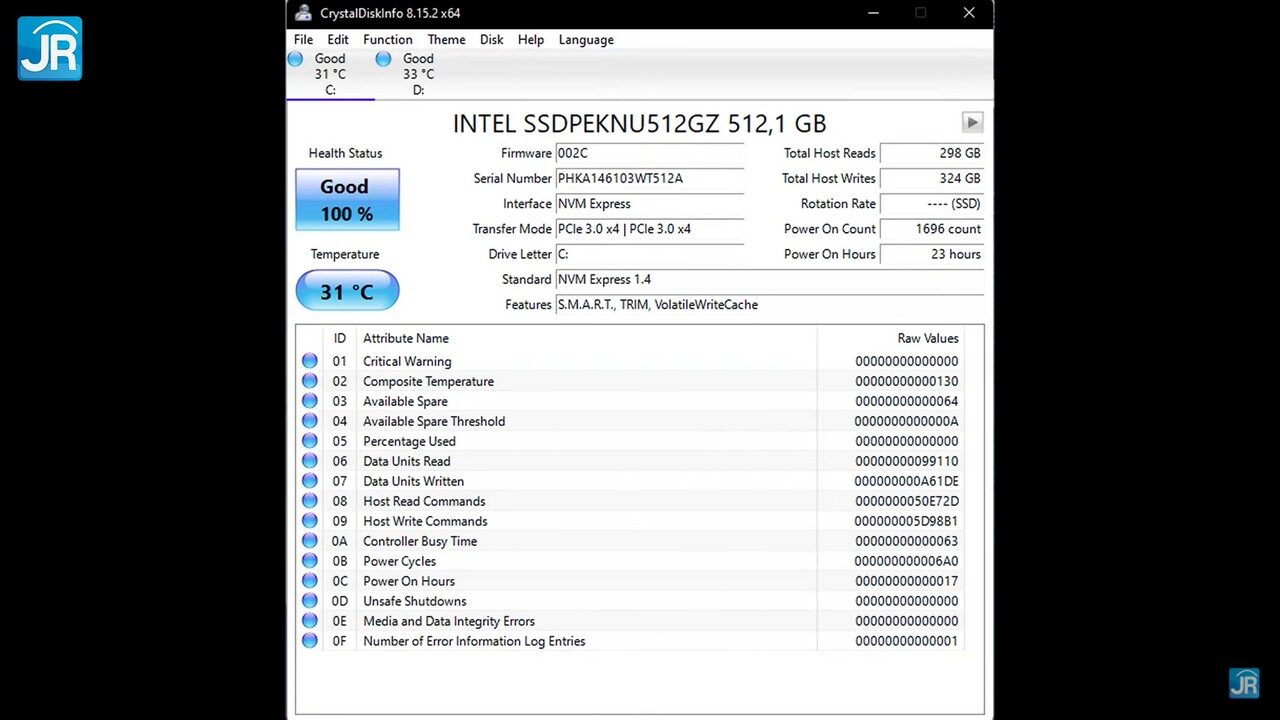
Task: Click the blue status orb for drive C:
Action: (x=295, y=59)
